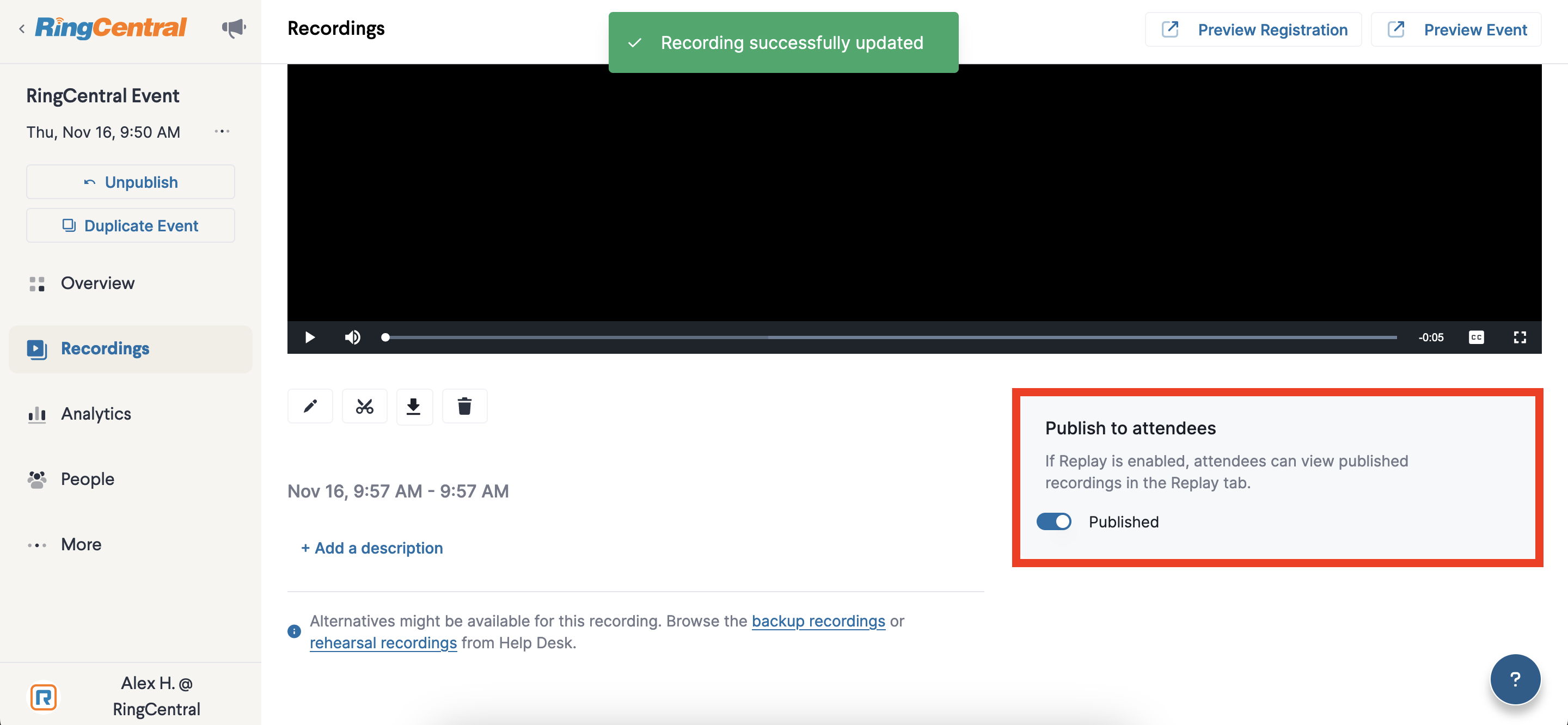Open the RingCentral logo home link

pyautogui.click(x=111, y=27)
